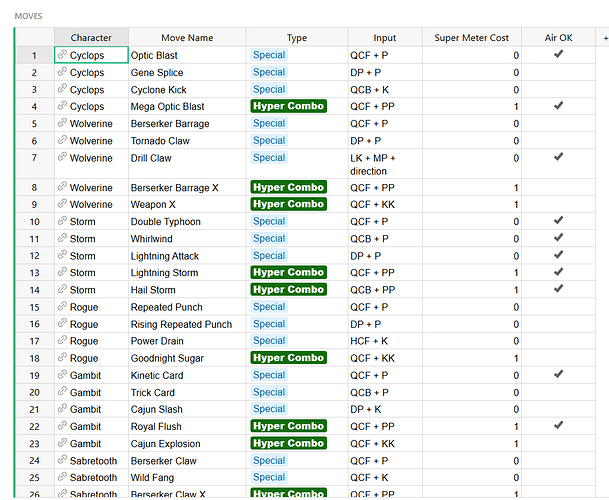Click link icon in Lightning Attack row
The height and width of the screenshot is (500, 609).
(x=62, y=255)
